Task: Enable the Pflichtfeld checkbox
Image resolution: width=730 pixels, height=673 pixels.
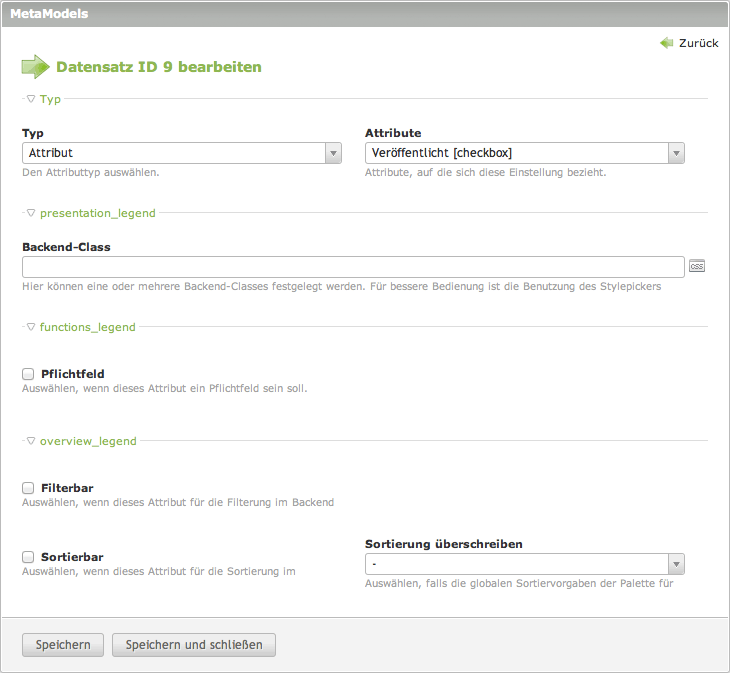Action: tap(28, 374)
